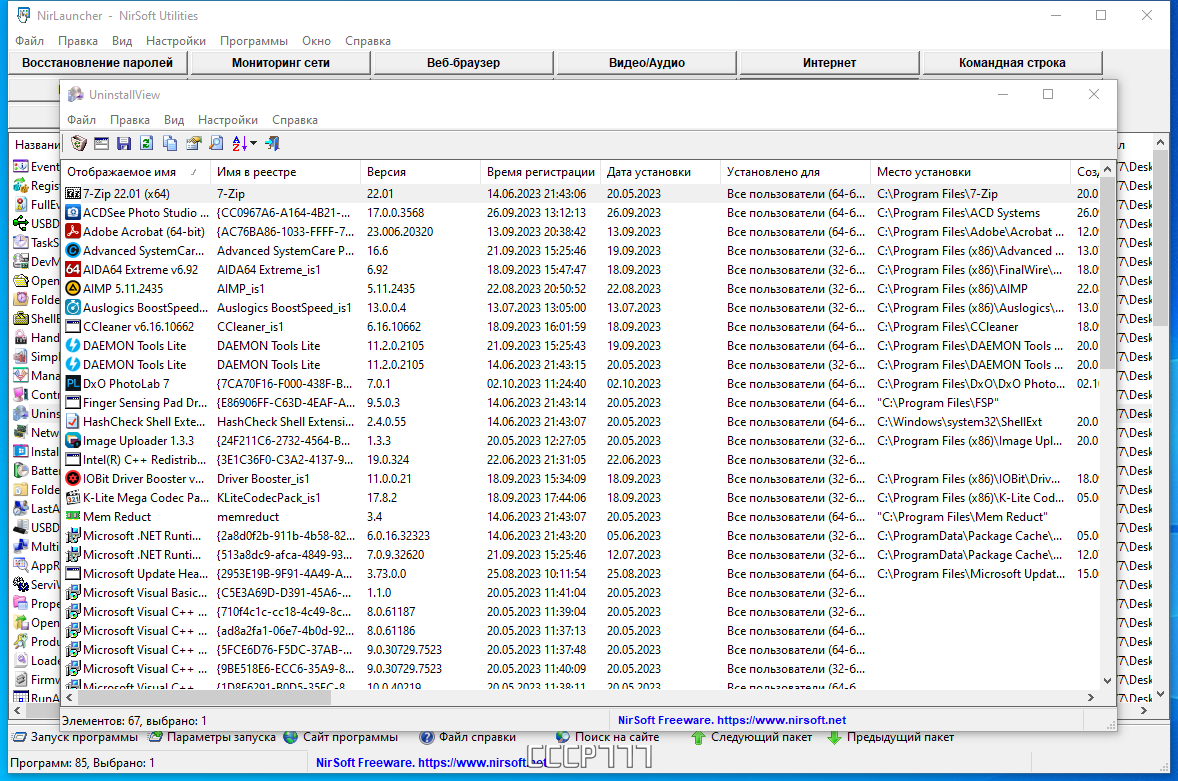Click the Exit door icon in UninstallView toolbar
The height and width of the screenshot is (781, 1178).
(x=272, y=143)
